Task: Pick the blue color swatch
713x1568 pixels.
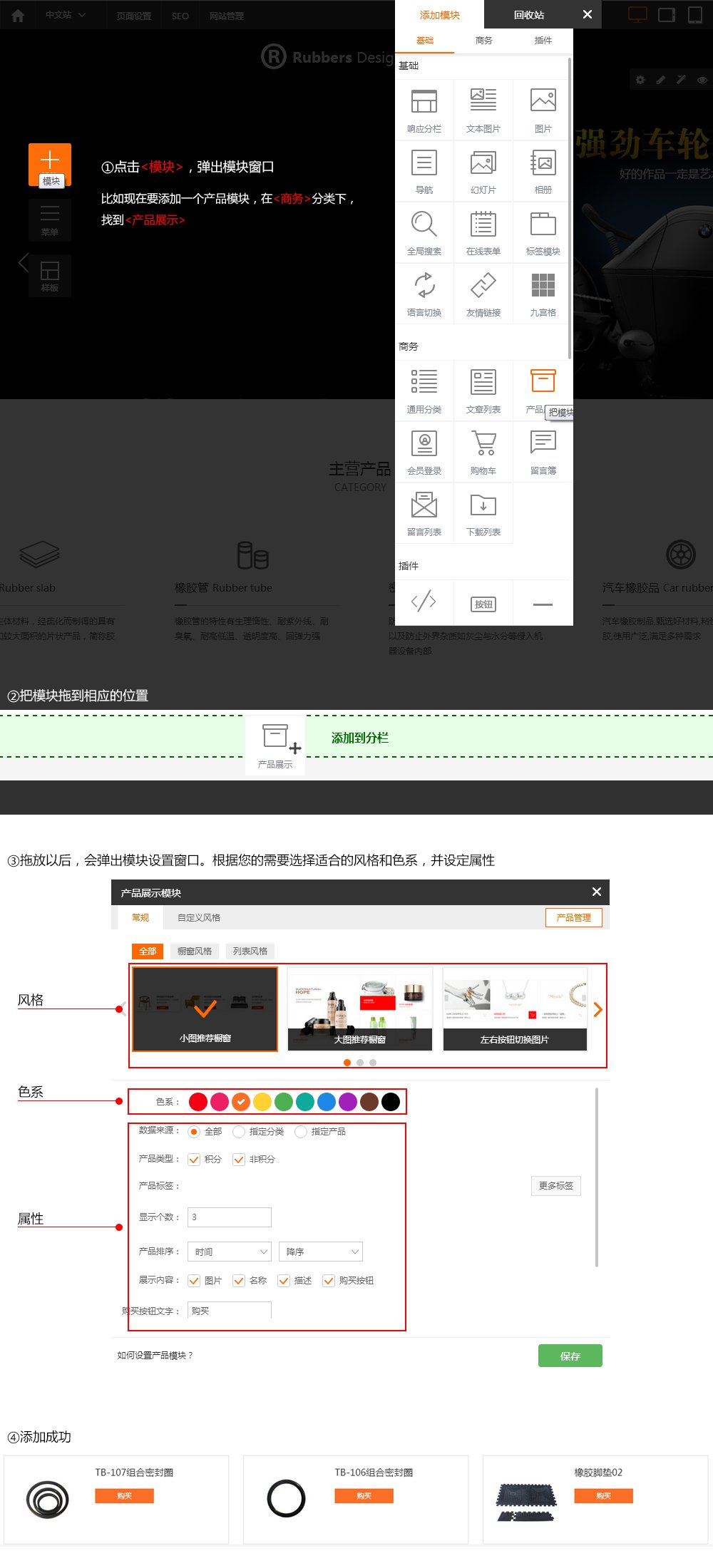Action: 327,1102
